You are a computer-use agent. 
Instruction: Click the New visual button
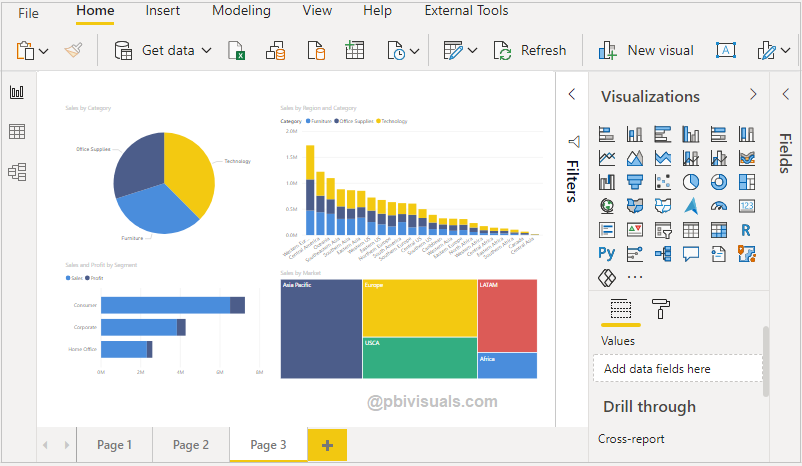[x=646, y=50]
